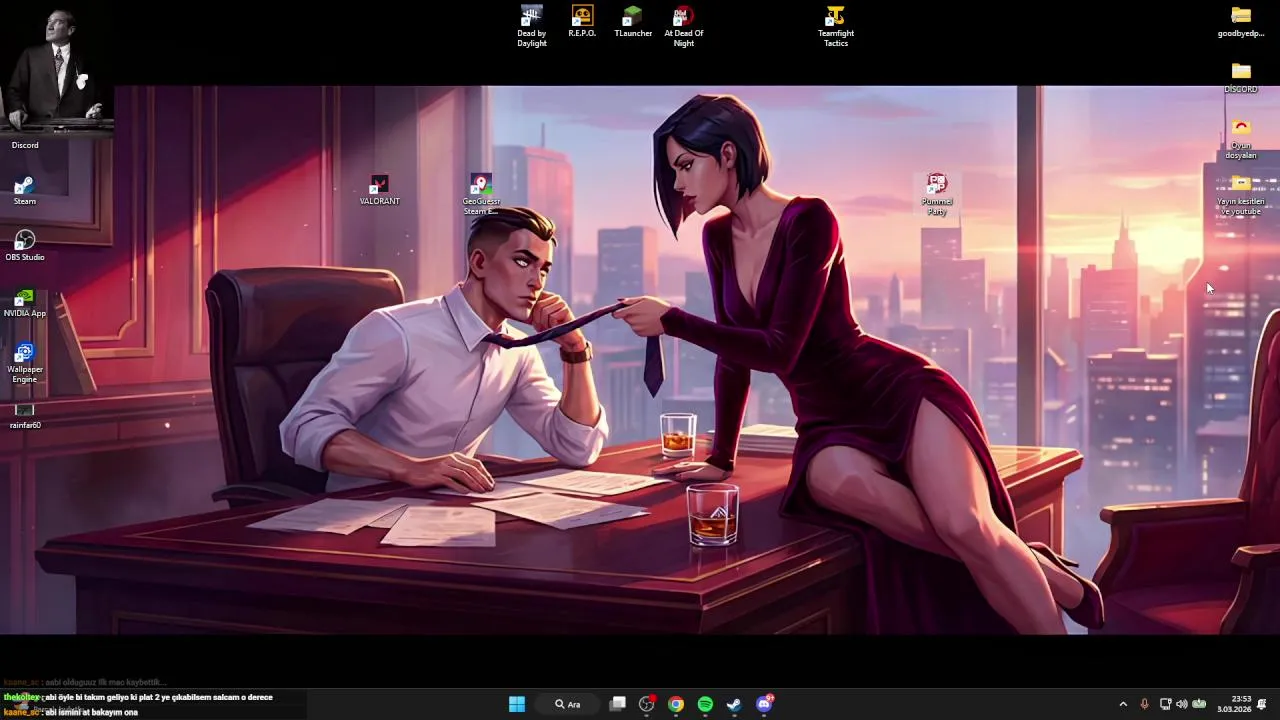Open the OBS Studio desktop shortcut
Image resolution: width=1280 pixels, height=720 pixels.
(x=25, y=246)
